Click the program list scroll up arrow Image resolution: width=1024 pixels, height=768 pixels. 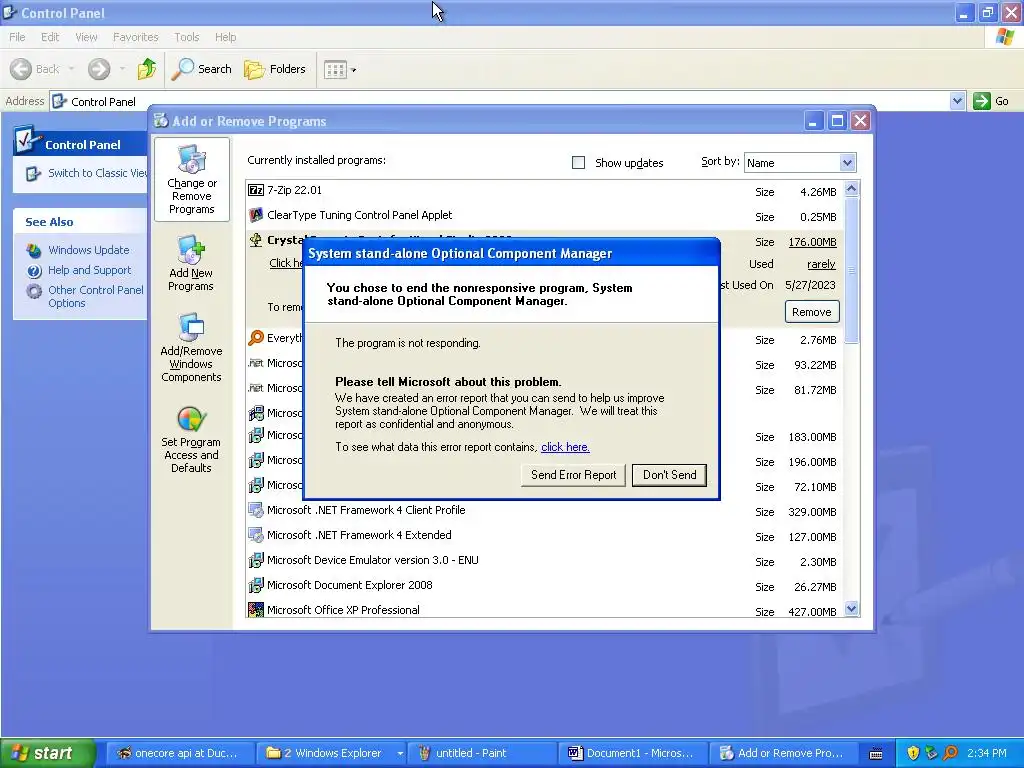851,189
